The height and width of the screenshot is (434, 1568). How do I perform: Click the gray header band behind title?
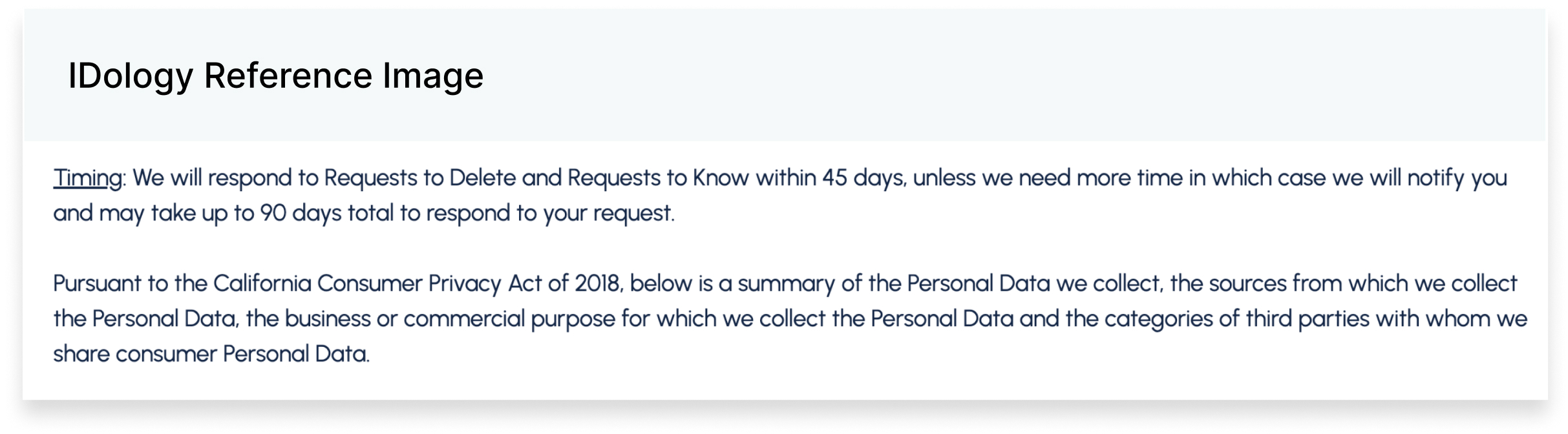click(x=785, y=75)
